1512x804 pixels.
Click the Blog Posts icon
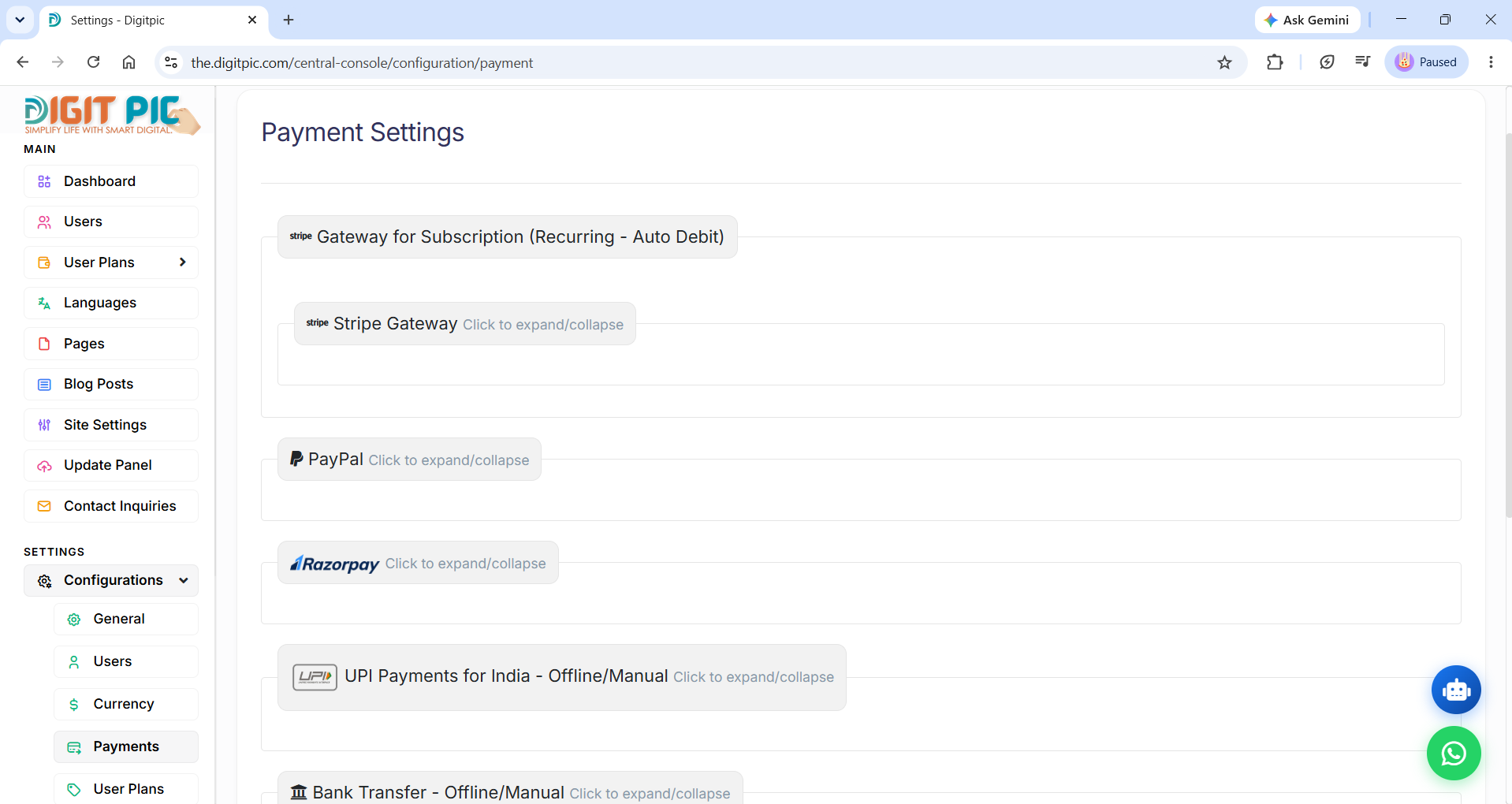pos(44,385)
